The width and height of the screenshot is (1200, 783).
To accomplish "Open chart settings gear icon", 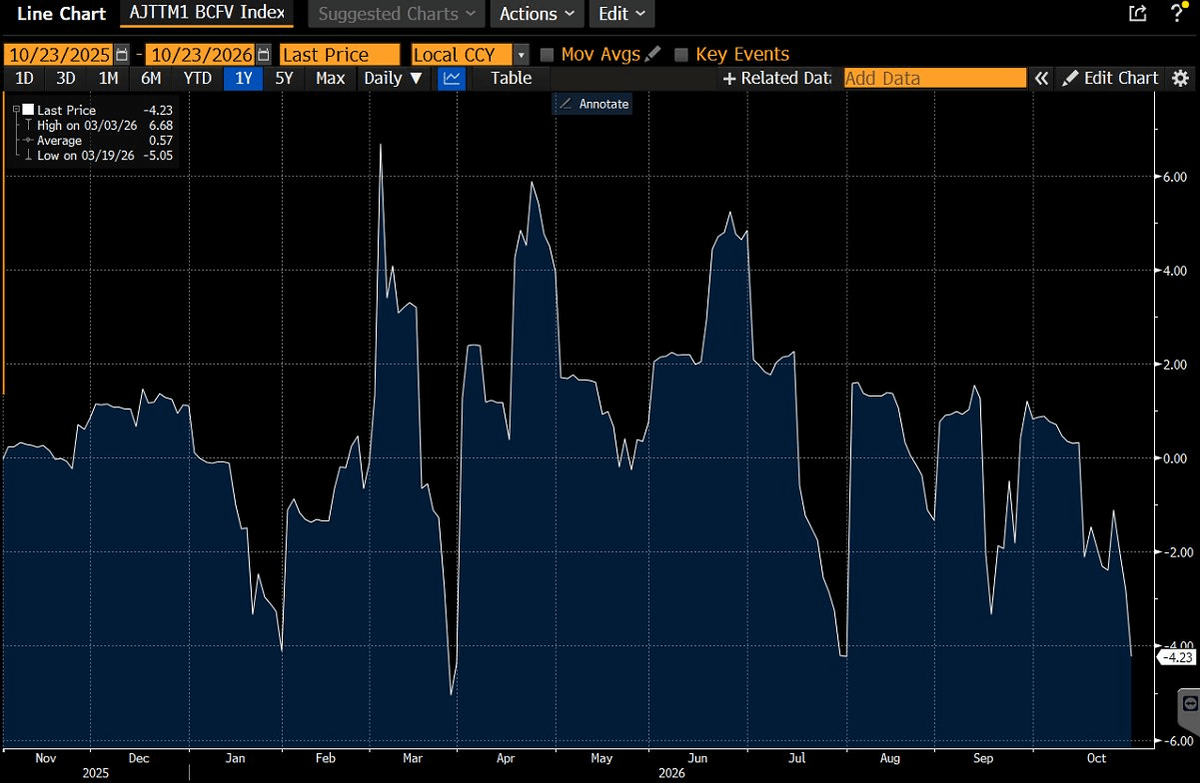I will pos(1180,78).
